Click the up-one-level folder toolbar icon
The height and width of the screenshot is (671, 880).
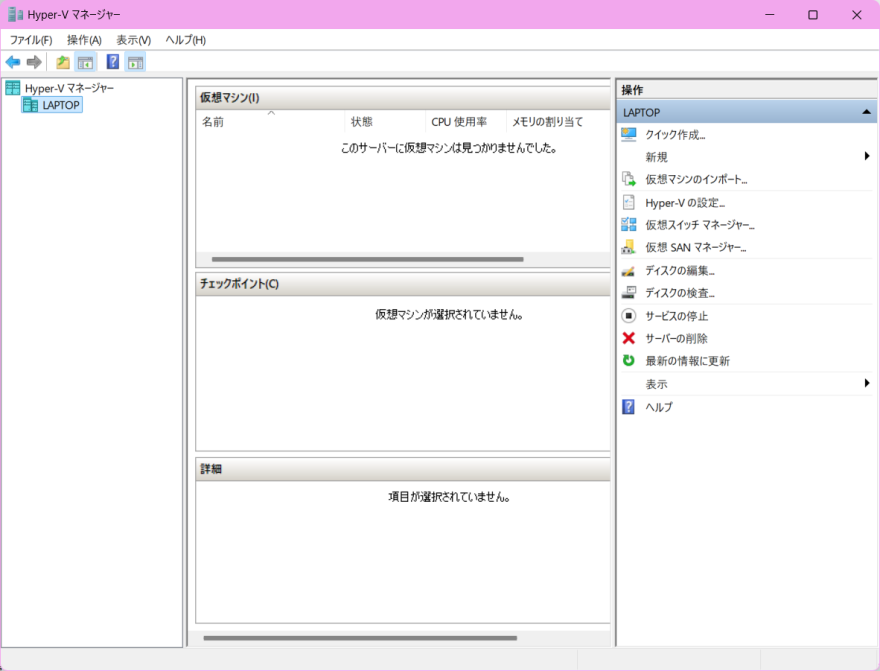(x=63, y=62)
